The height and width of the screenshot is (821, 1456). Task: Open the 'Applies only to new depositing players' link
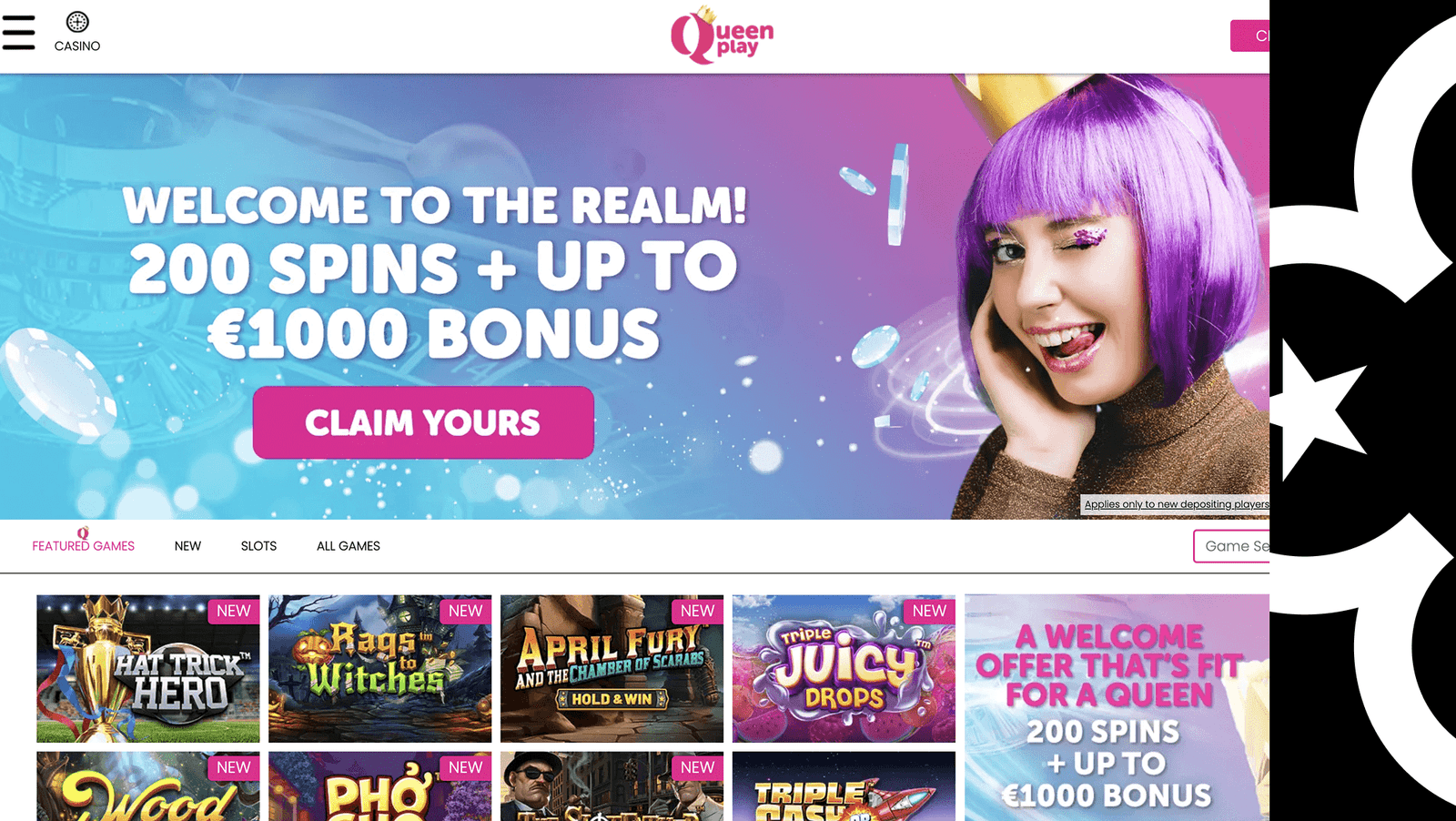[1176, 504]
